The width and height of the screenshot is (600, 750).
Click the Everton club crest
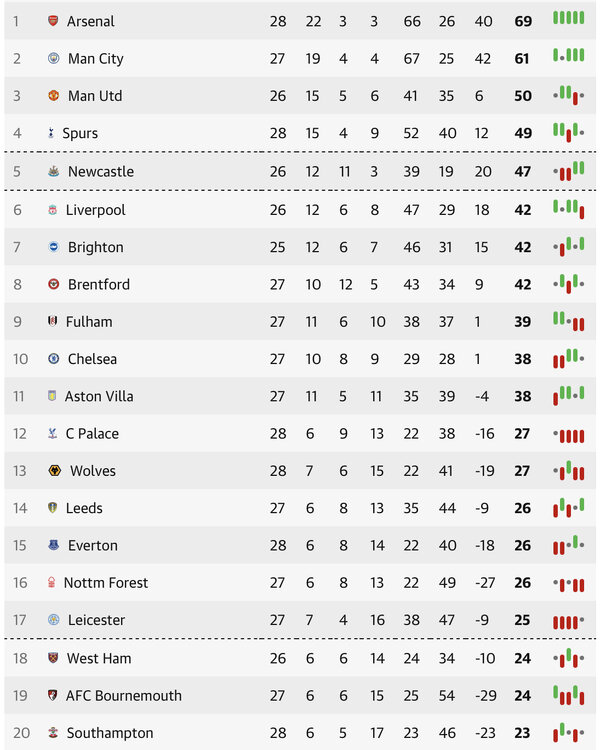tap(54, 546)
